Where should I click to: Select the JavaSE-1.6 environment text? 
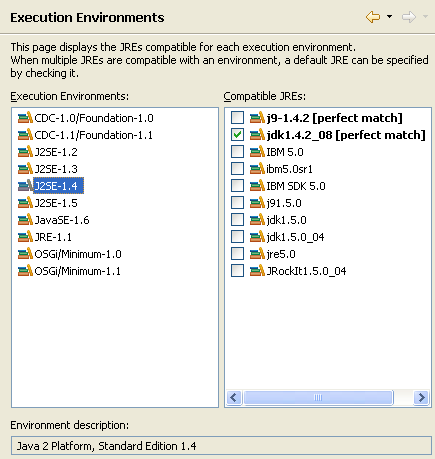click(62, 220)
